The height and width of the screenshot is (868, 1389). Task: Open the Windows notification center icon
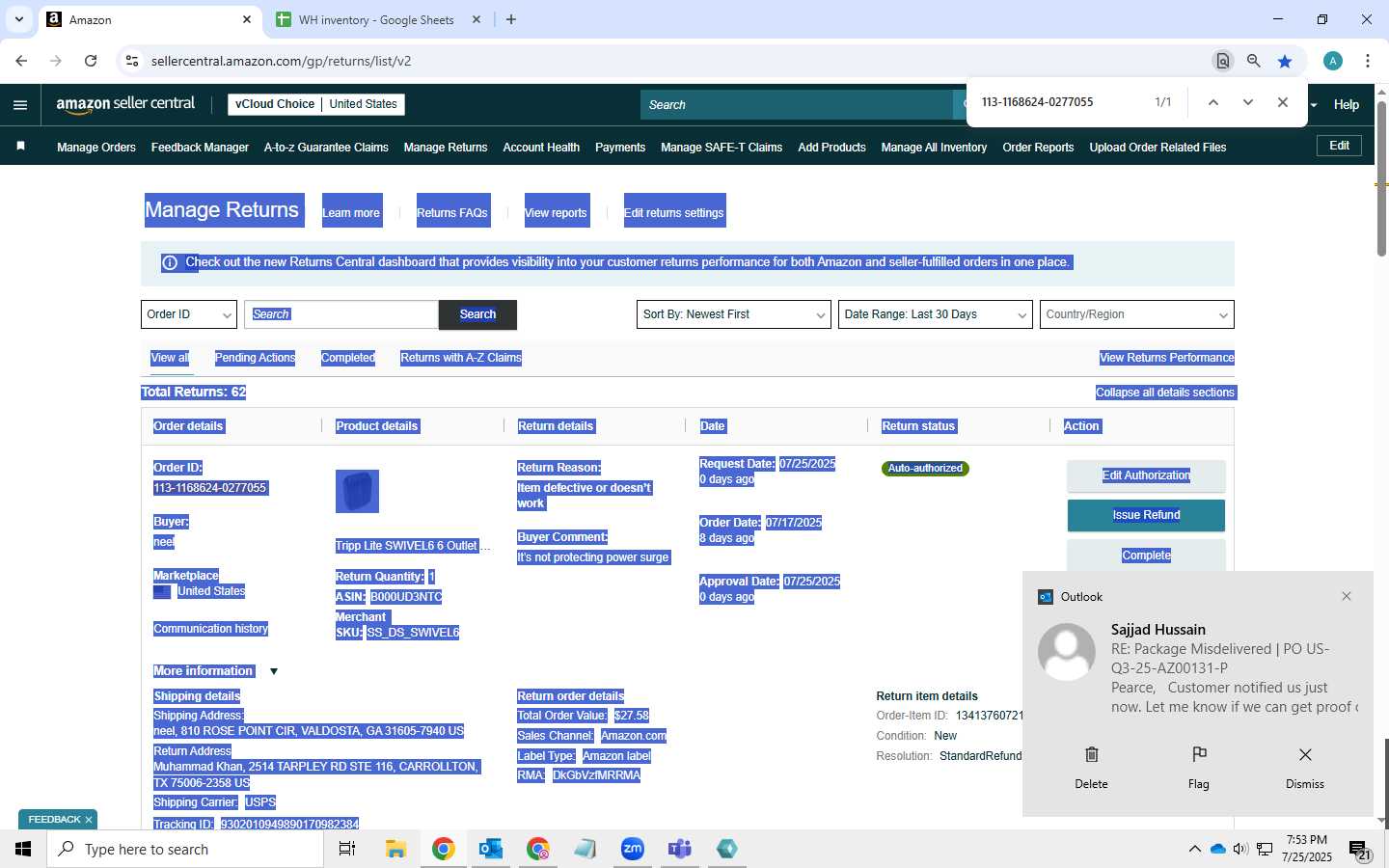click(x=1360, y=850)
